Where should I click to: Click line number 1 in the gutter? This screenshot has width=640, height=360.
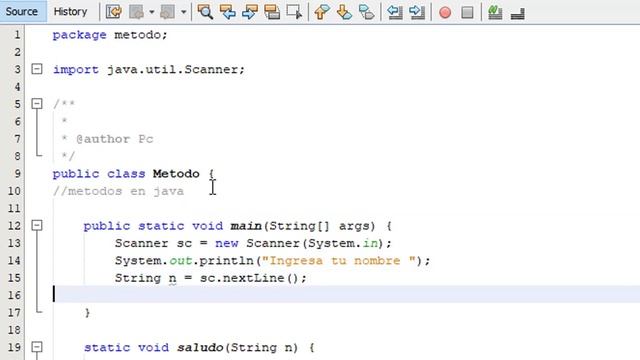click(x=17, y=35)
